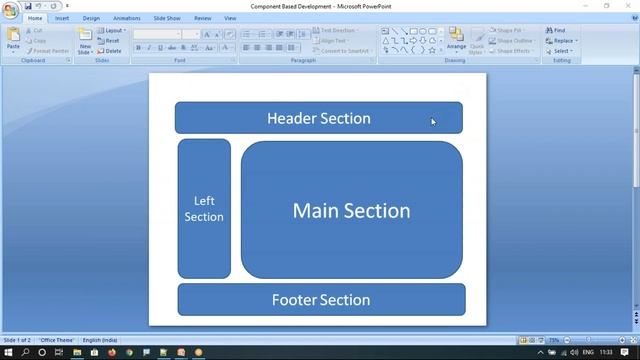Open the Layout dropdown
640x360 pixels.
111,31
